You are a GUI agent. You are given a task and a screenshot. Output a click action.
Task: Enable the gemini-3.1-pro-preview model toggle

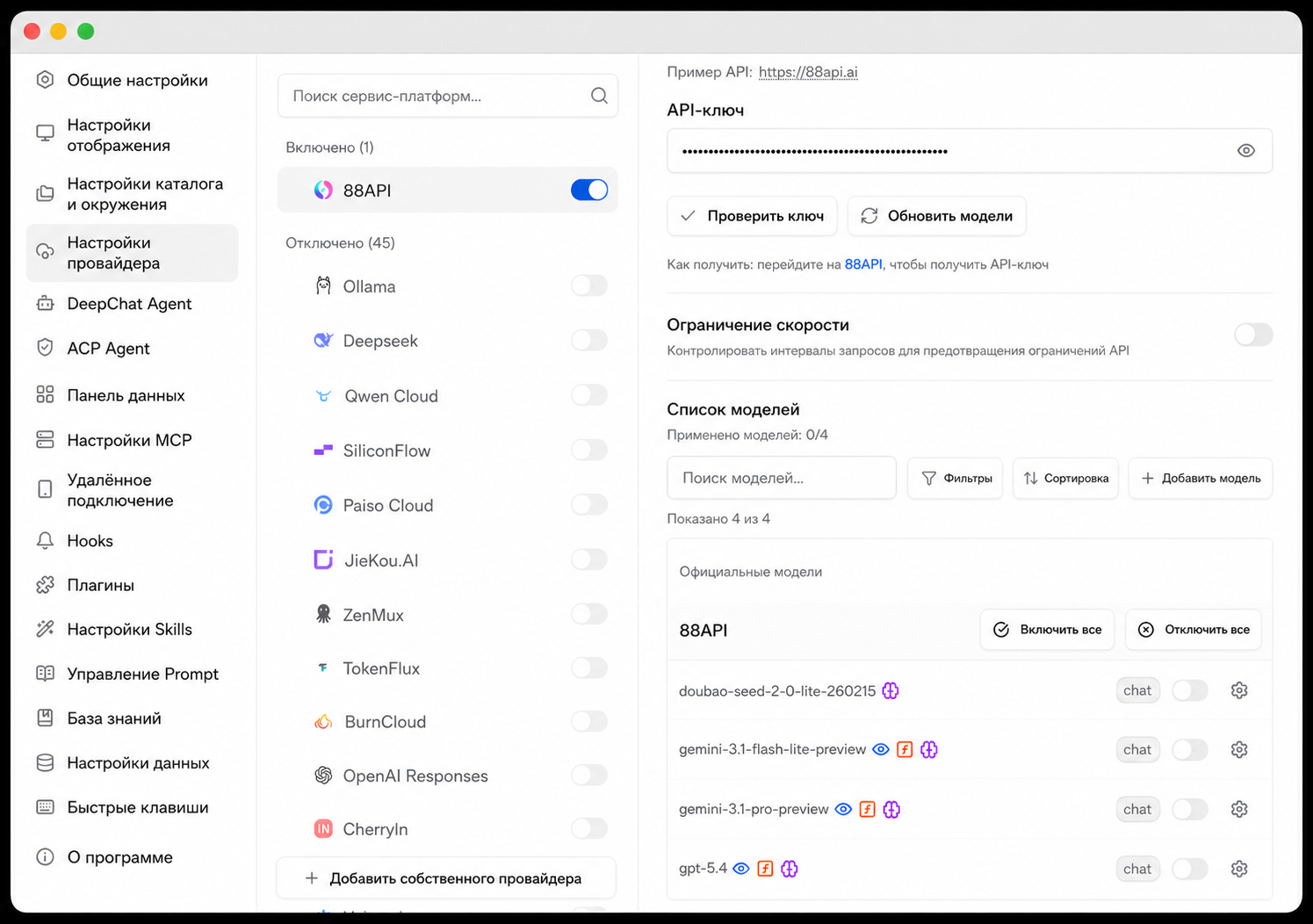click(x=1190, y=809)
